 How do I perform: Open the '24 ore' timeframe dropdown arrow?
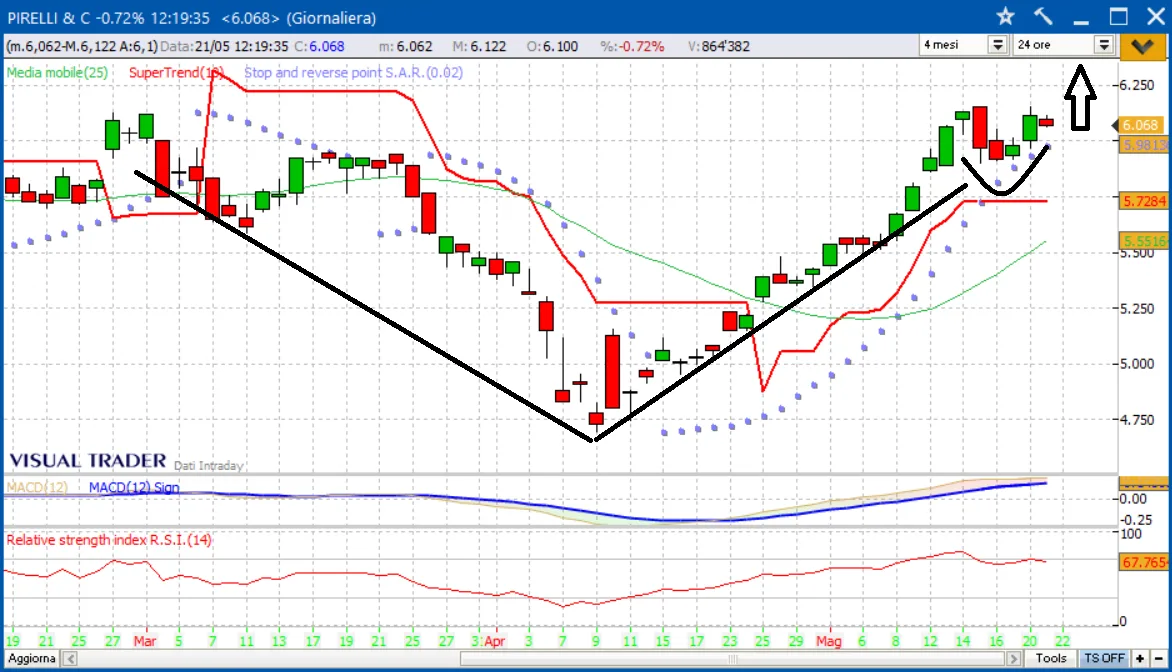click(x=1104, y=45)
